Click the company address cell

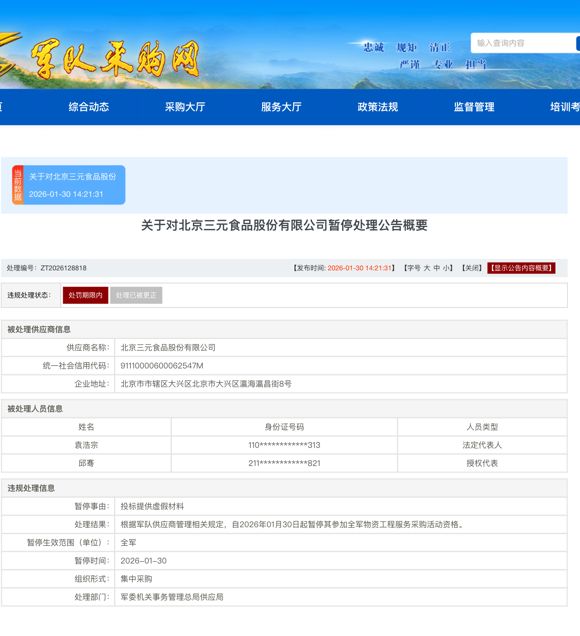[341, 384]
